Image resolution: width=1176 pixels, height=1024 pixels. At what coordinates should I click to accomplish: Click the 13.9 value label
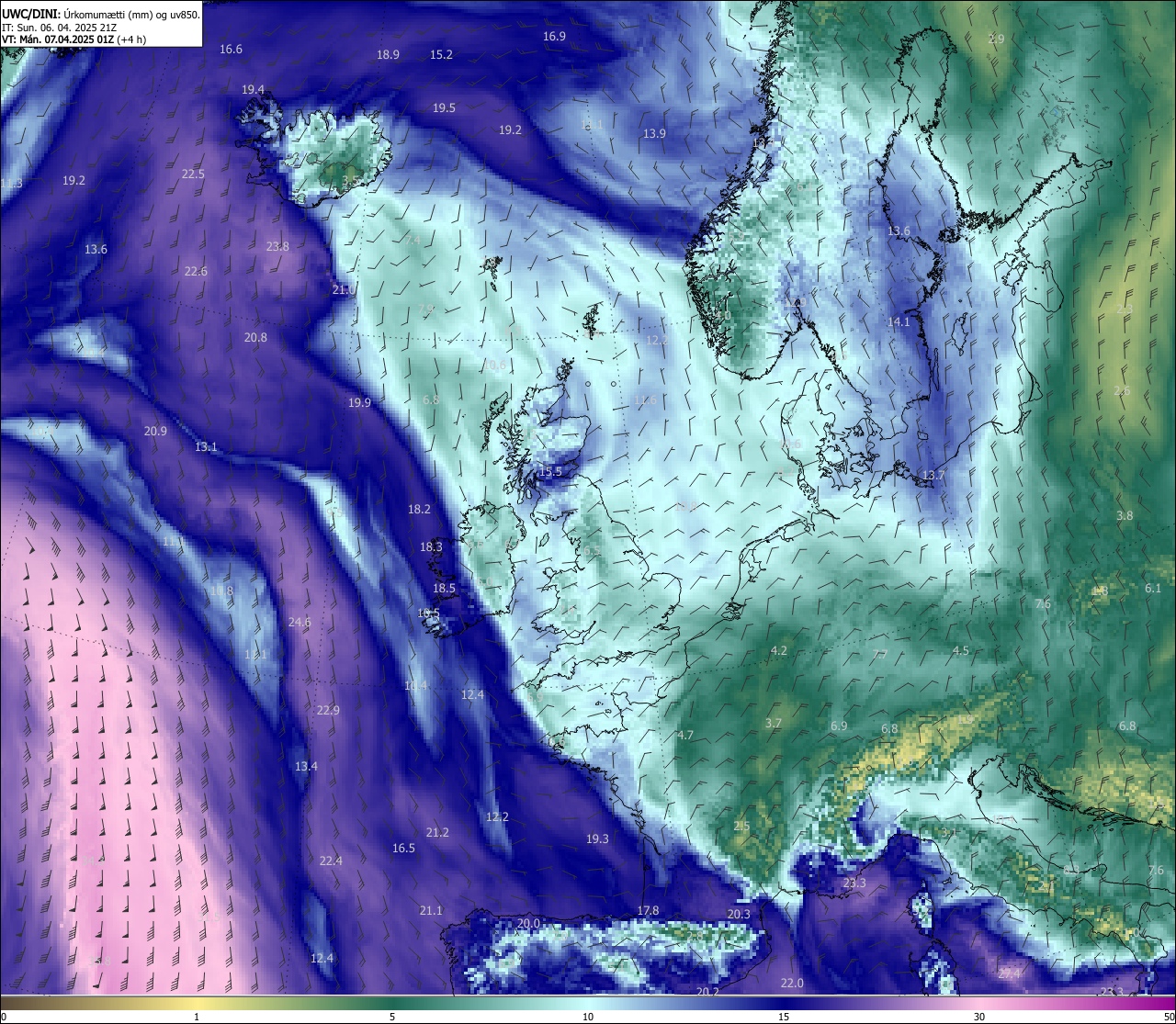(x=654, y=134)
